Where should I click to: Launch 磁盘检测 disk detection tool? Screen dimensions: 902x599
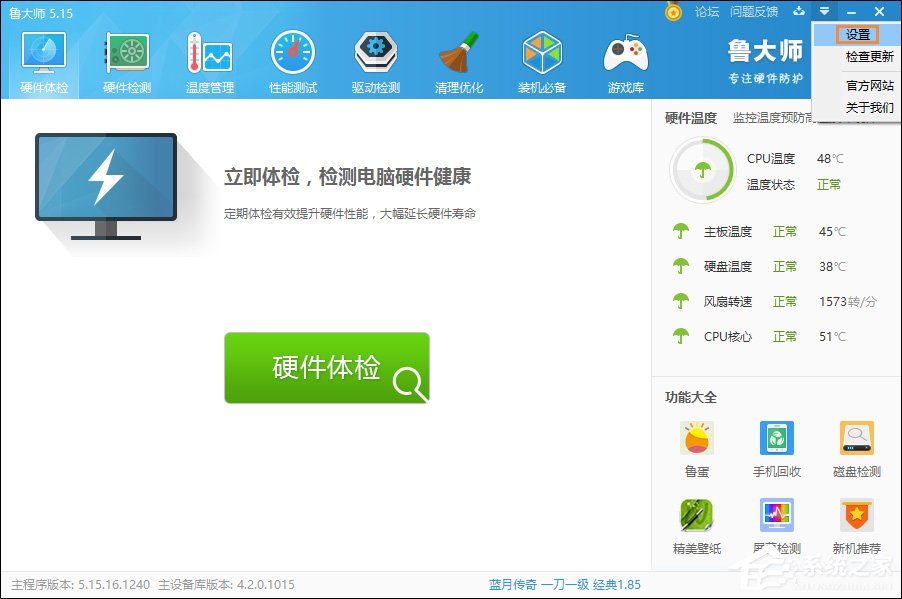point(857,440)
